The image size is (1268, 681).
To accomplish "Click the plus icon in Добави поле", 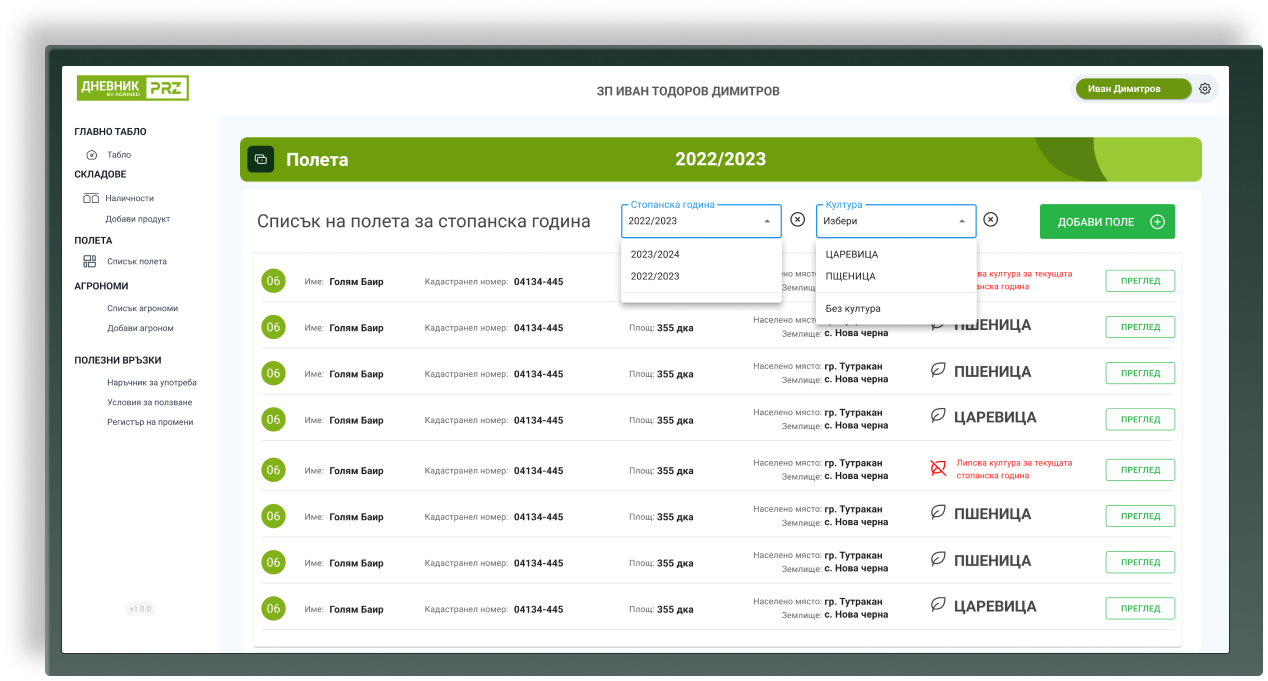I will (1157, 222).
